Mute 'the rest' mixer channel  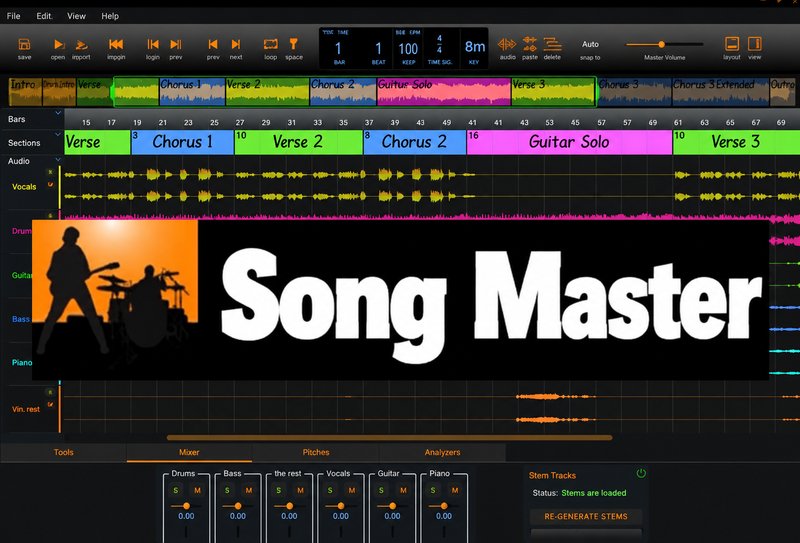click(x=301, y=490)
